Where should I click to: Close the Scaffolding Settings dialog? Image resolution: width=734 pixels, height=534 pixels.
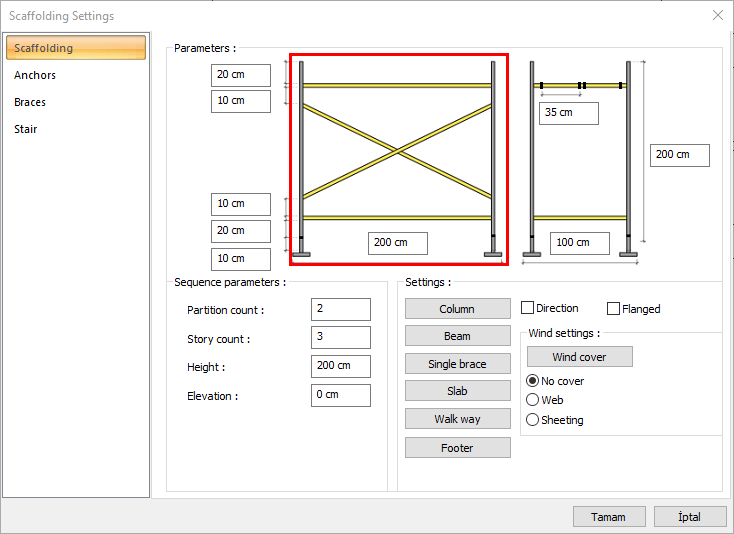[x=717, y=15]
